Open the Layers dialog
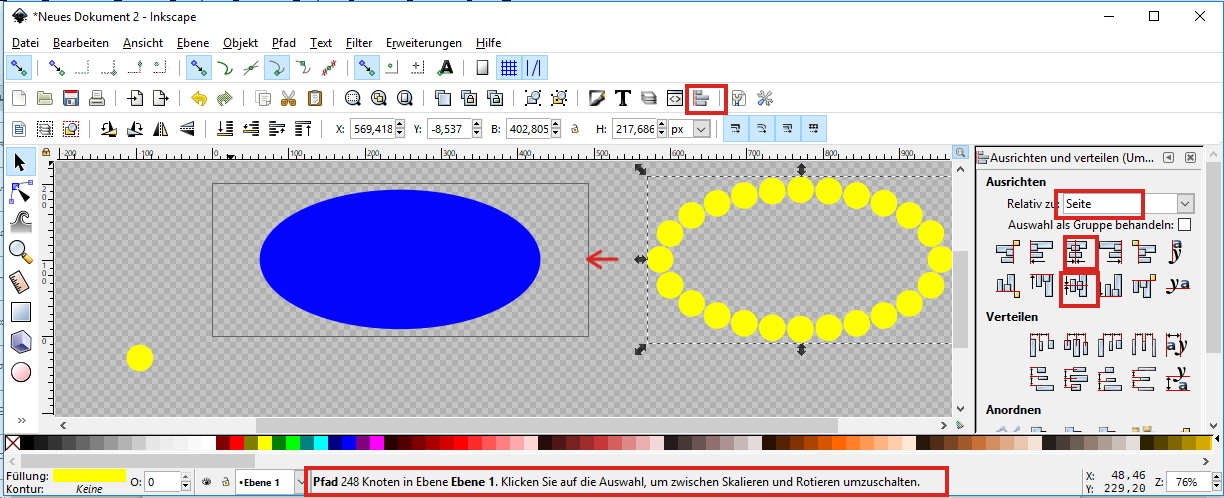The height and width of the screenshot is (498, 1224). pyautogui.click(x=648, y=98)
